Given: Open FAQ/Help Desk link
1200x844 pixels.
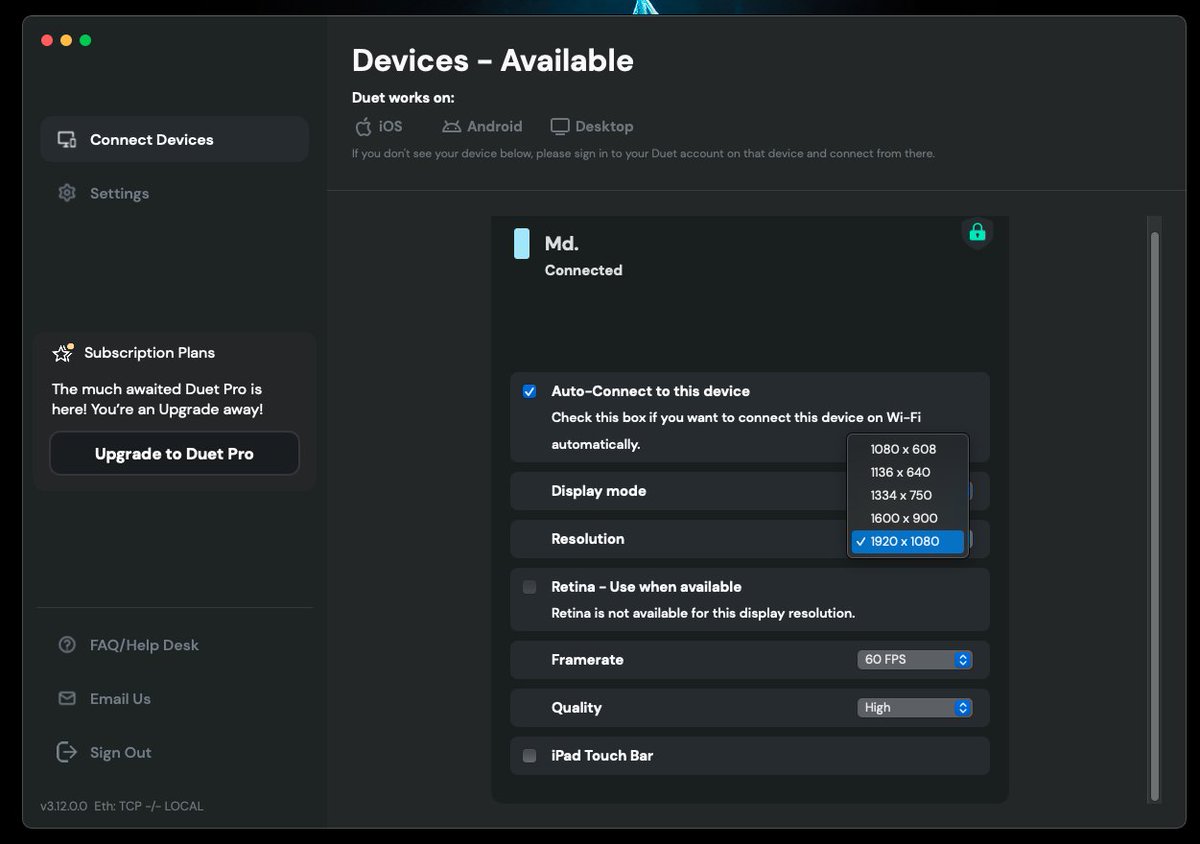Looking at the screenshot, I should 144,645.
